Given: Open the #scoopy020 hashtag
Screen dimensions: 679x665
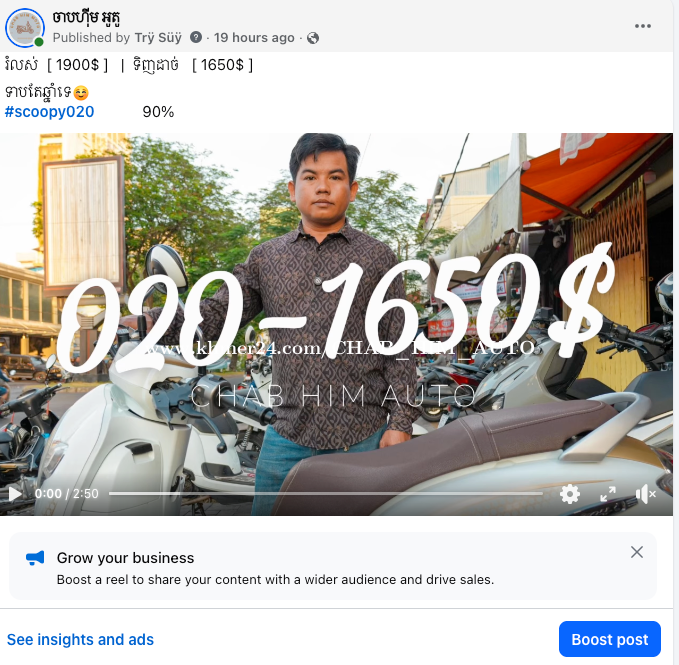Looking at the screenshot, I should (49, 111).
